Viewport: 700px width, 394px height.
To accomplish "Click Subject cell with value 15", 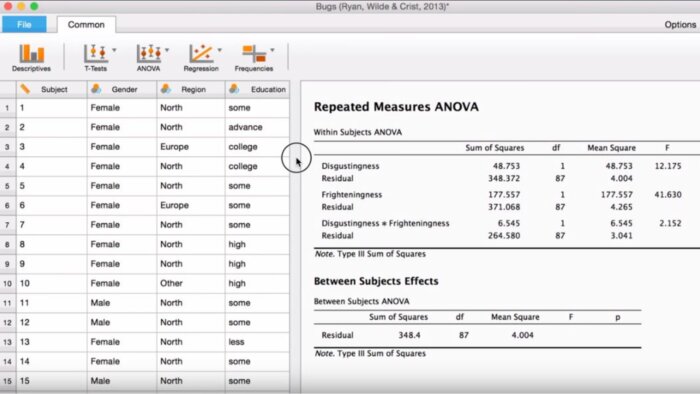I will point(52,381).
